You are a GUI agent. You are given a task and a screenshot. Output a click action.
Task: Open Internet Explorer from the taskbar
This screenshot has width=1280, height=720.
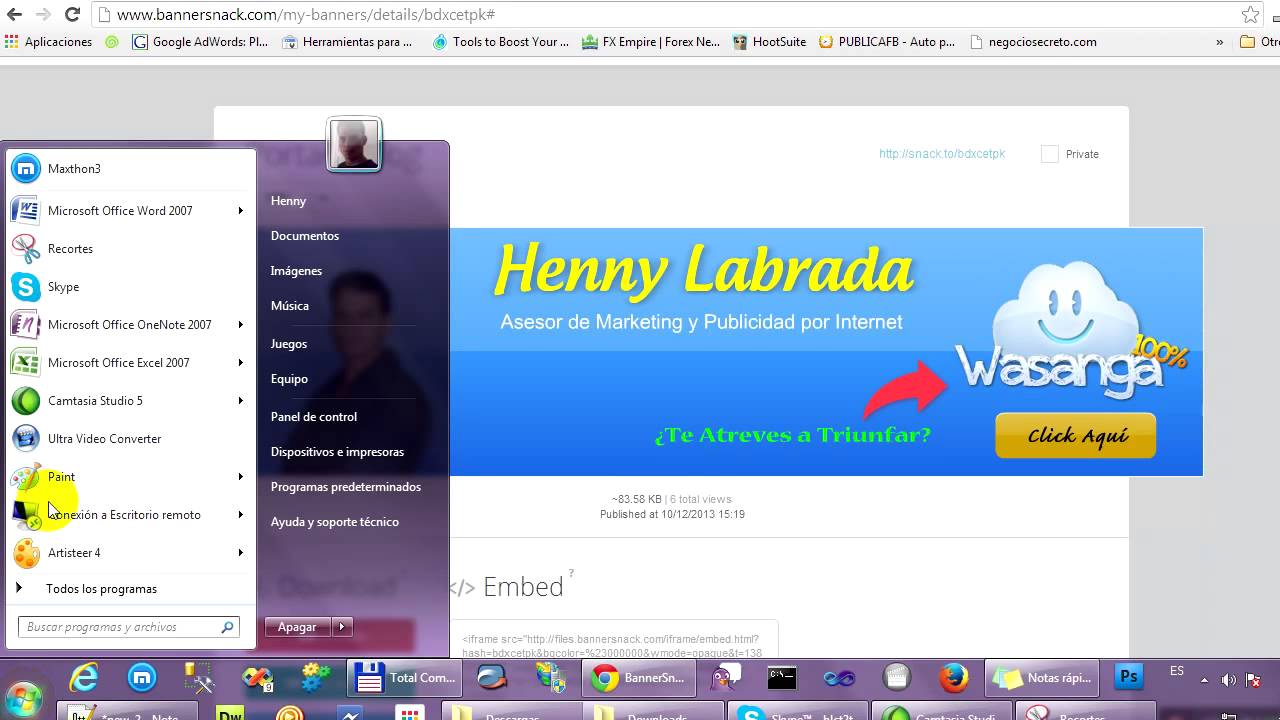(84, 678)
